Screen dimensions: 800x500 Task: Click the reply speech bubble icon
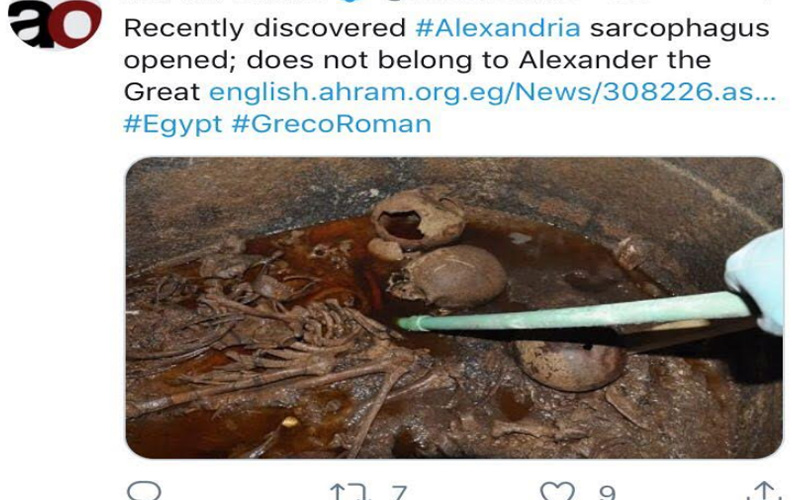143,490
